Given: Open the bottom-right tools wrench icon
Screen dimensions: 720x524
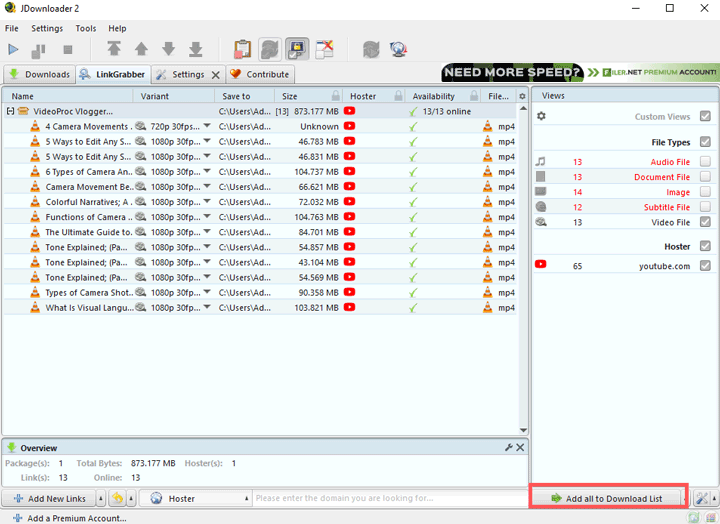Looking at the screenshot, I should tap(702, 498).
